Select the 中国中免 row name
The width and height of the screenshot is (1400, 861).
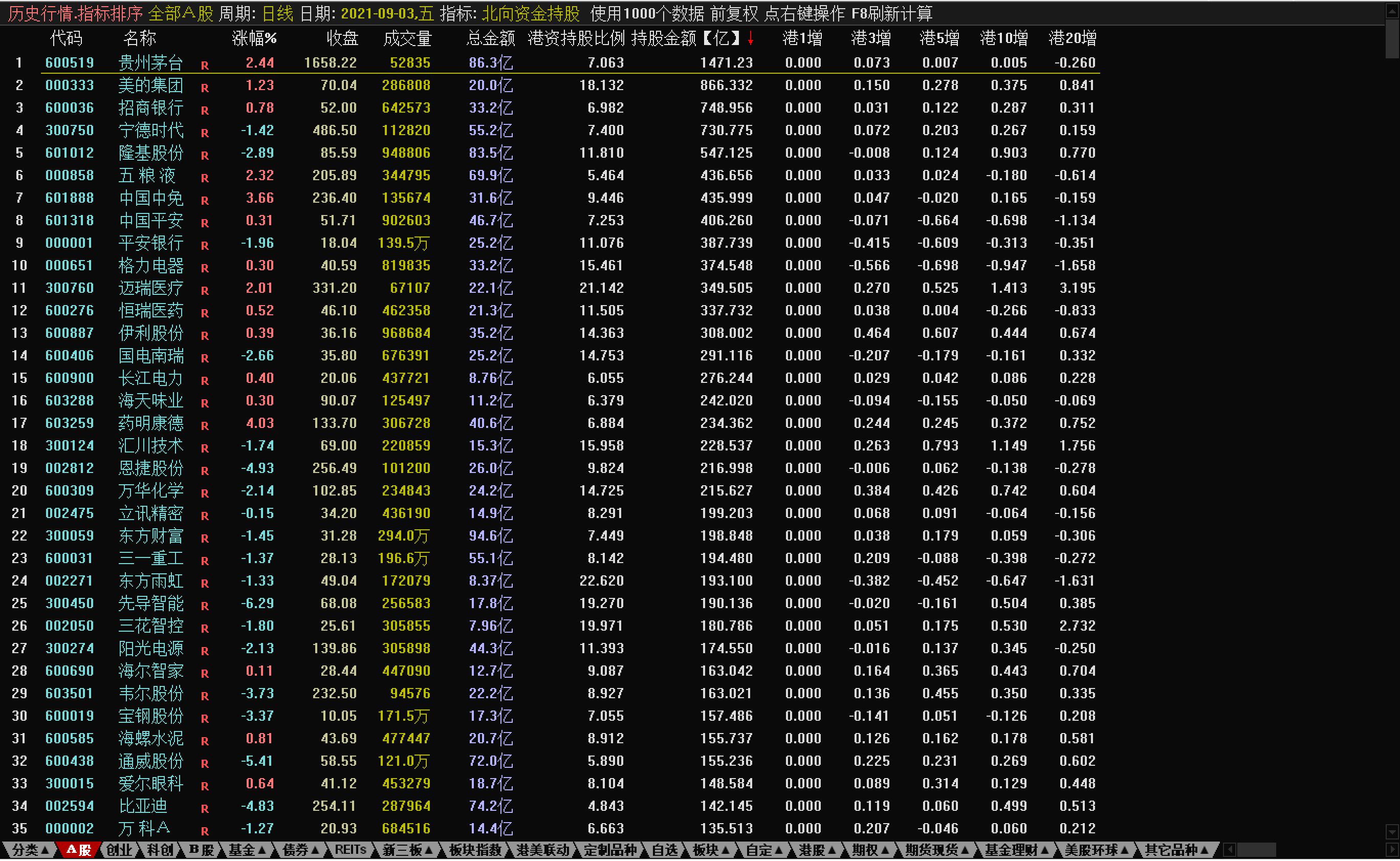click(151, 198)
